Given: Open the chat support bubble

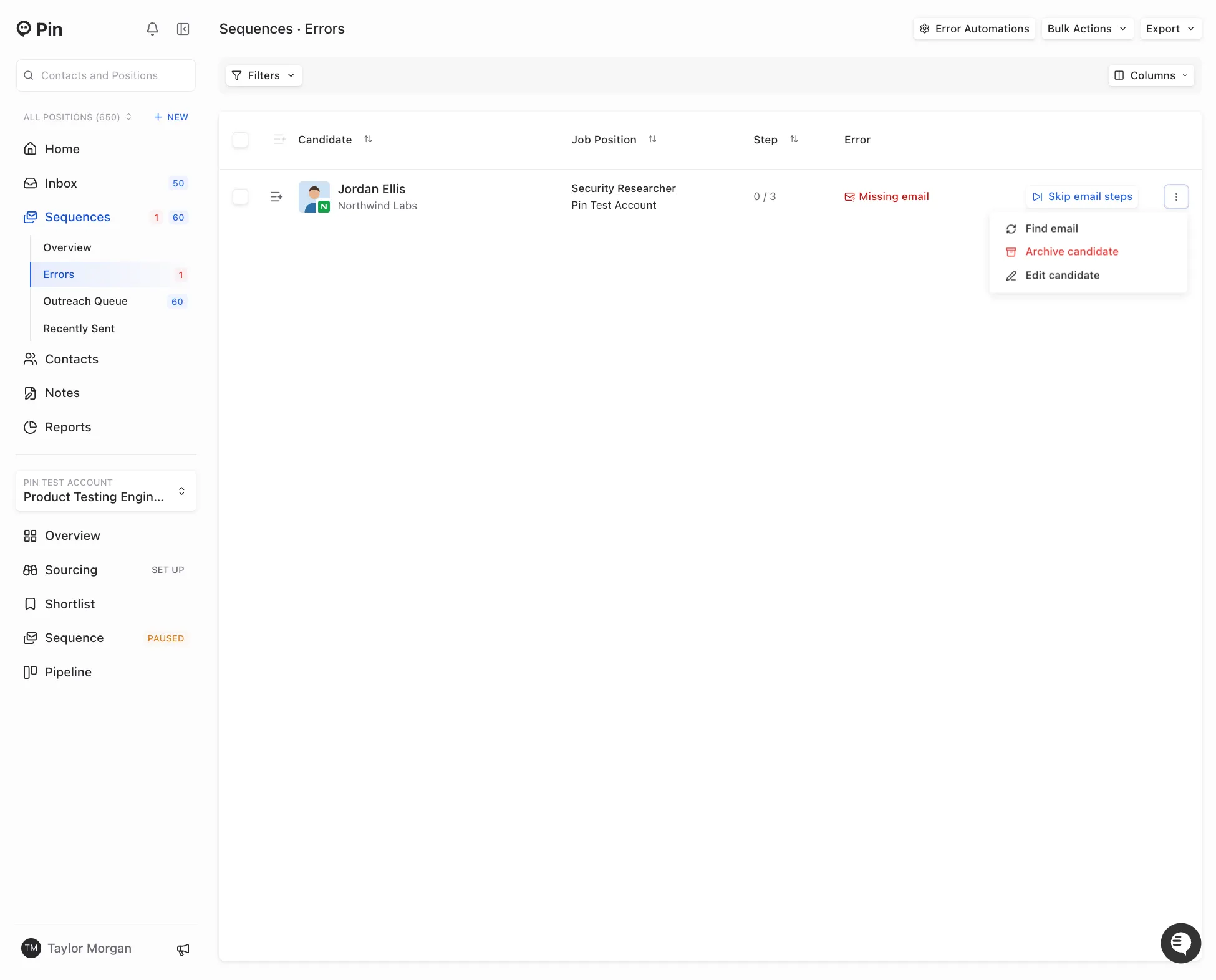Looking at the screenshot, I should pos(1180,943).
